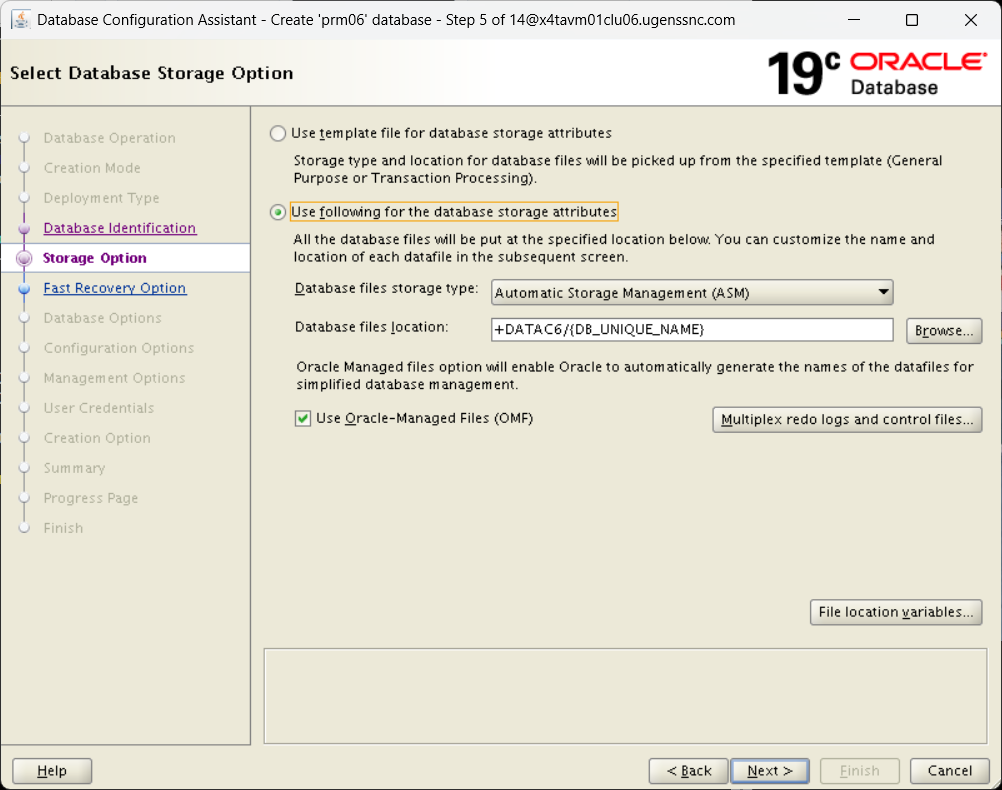Click the empty message area at bottom
Viewport: 1002px width, 790px height.
point(626,696)
